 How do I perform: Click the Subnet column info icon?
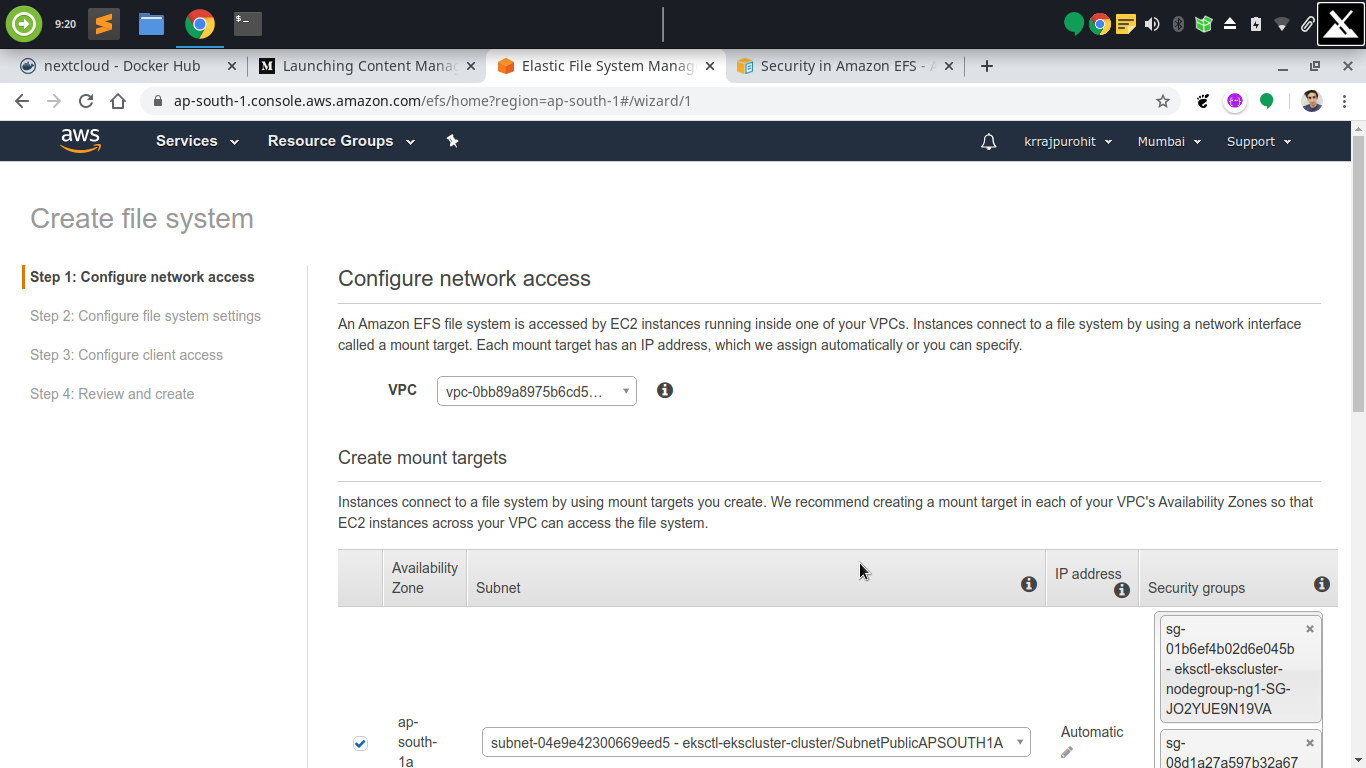click(1029, 584)
